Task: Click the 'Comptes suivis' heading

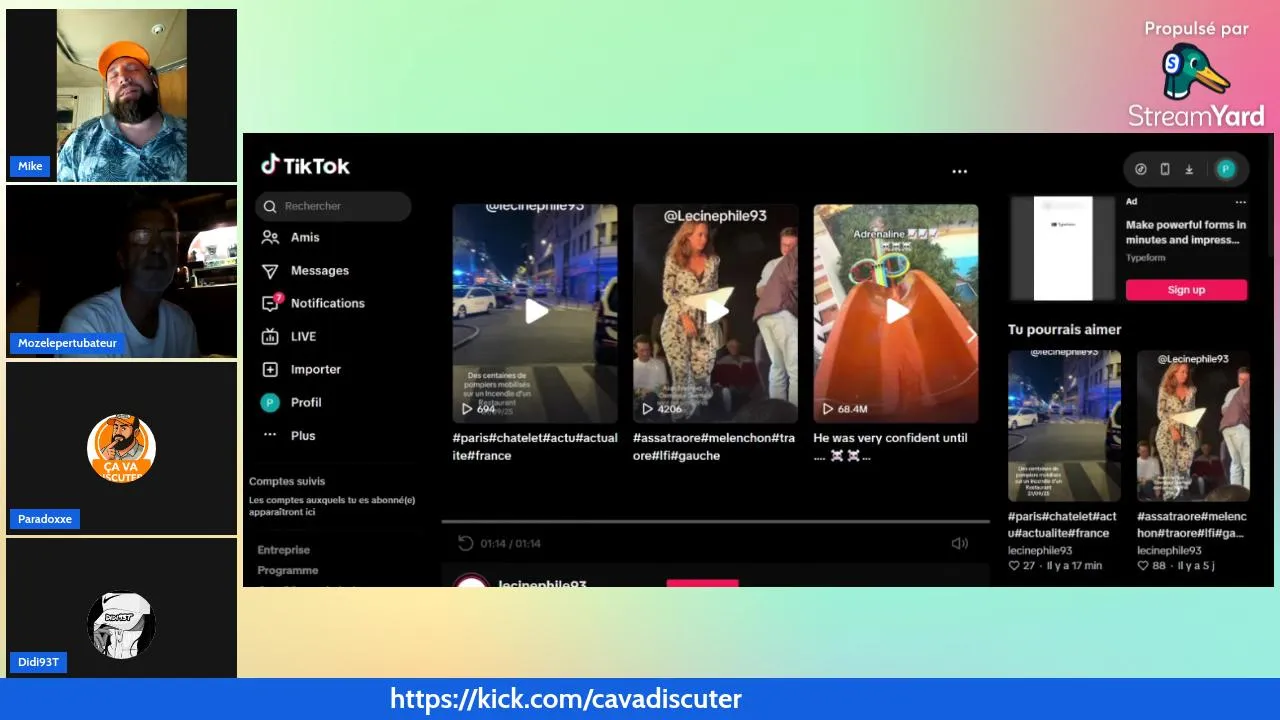Action: pos(287,481)
